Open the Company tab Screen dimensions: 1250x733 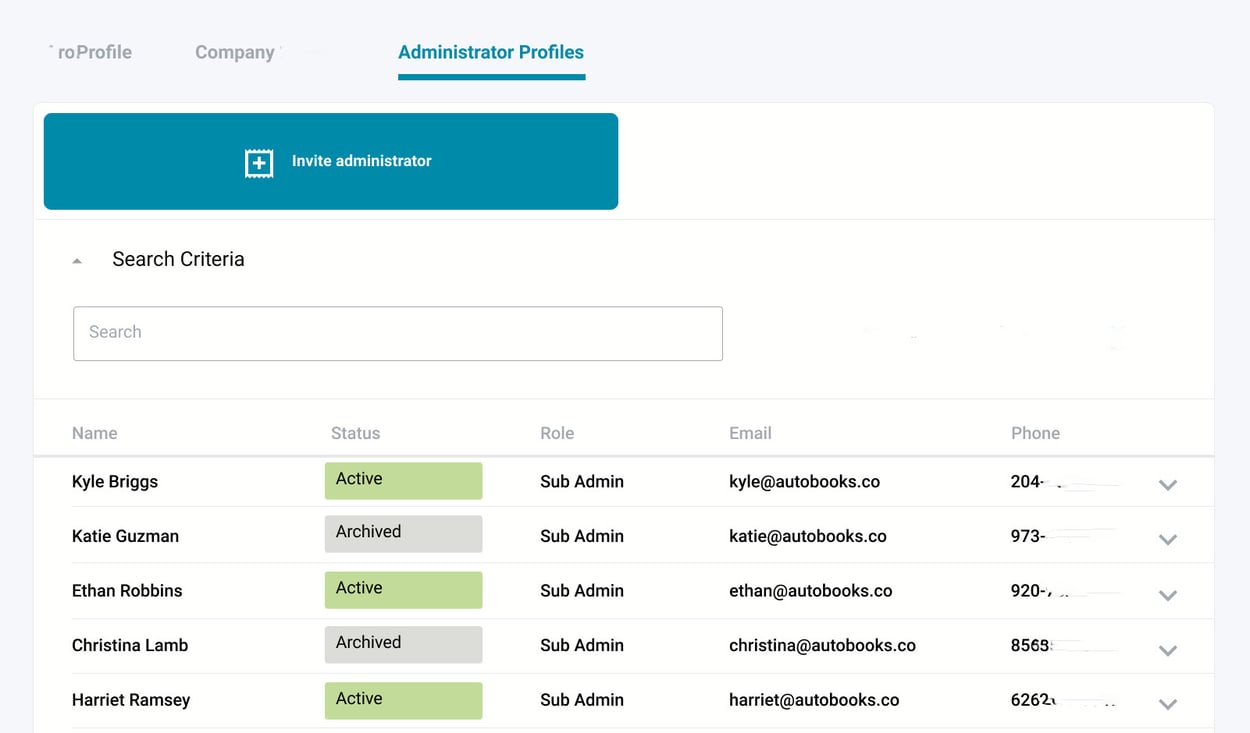click(234, 52)
